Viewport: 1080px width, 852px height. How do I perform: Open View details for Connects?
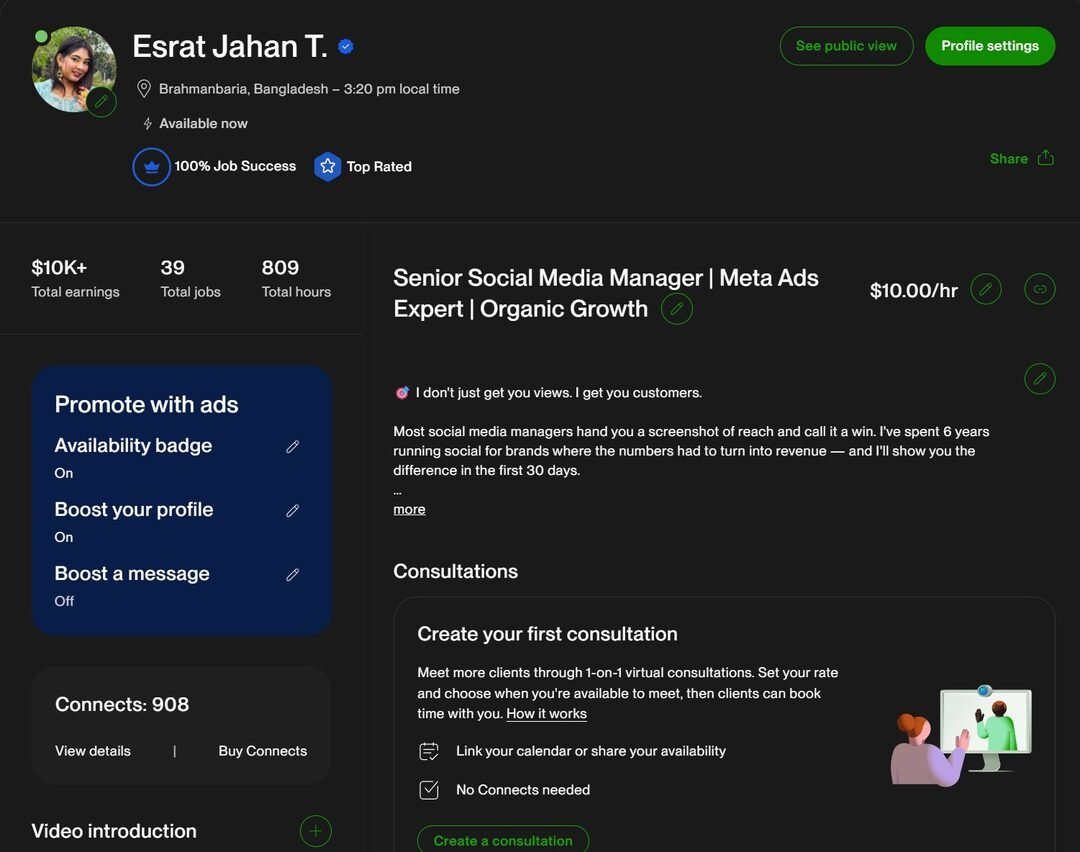point(93,751)
